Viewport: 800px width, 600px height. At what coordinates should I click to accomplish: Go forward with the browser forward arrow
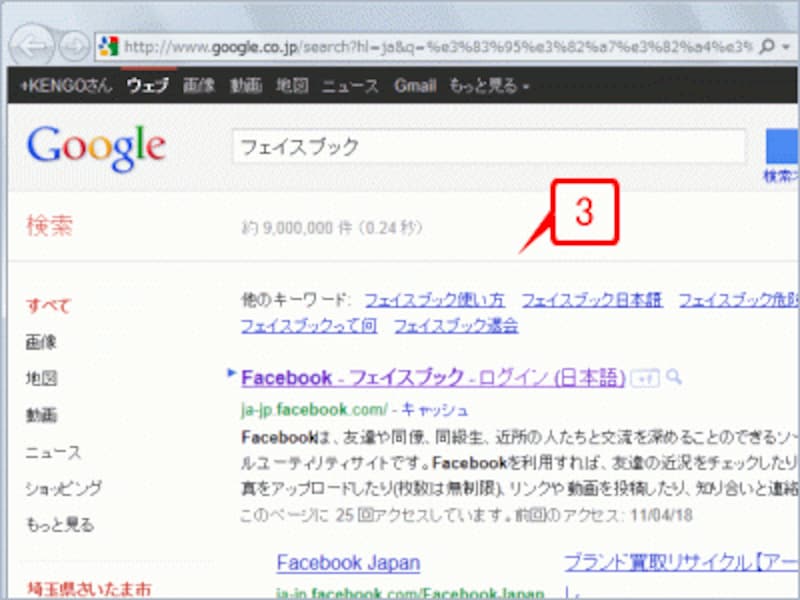point(74,46)
